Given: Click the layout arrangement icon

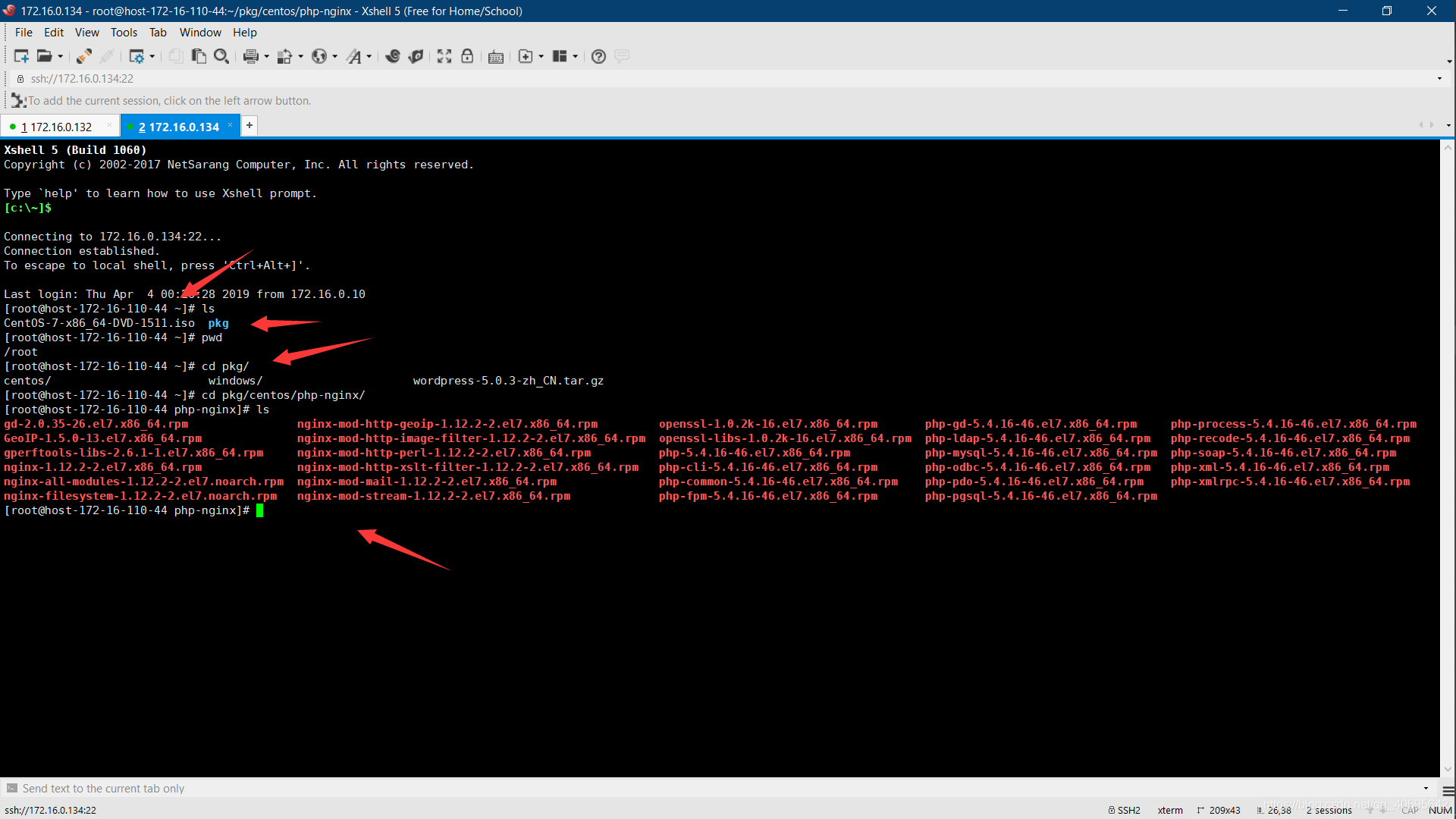Looking at the screenshot, I should pos(560,56).
